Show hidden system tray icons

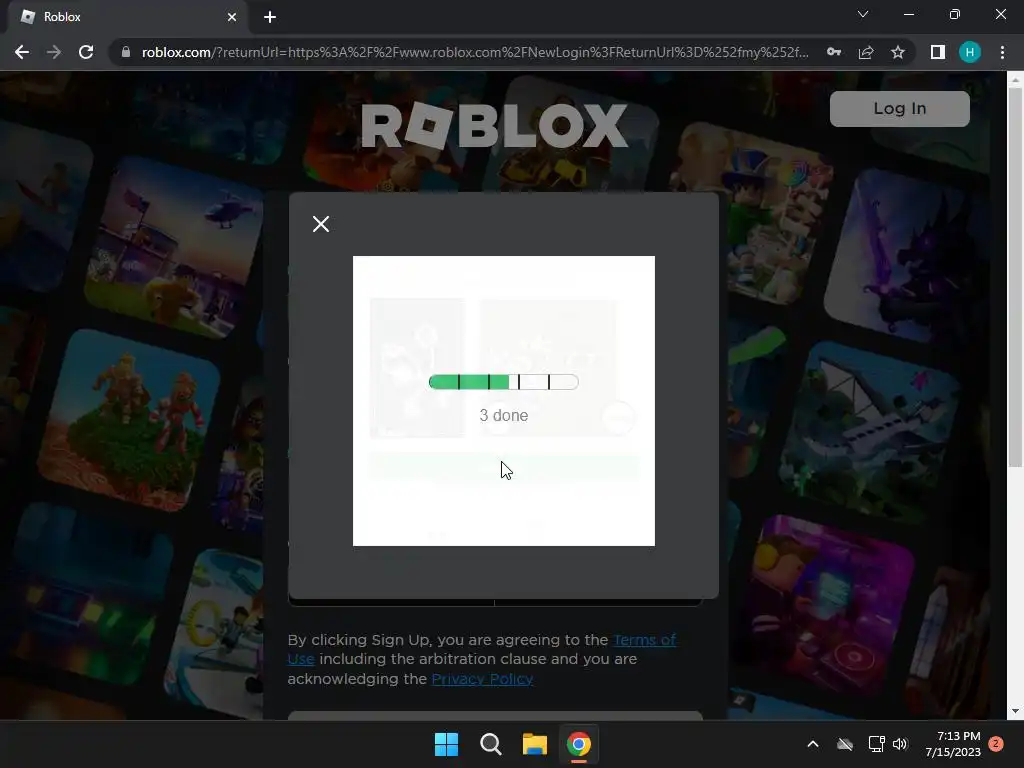[813, 744]
